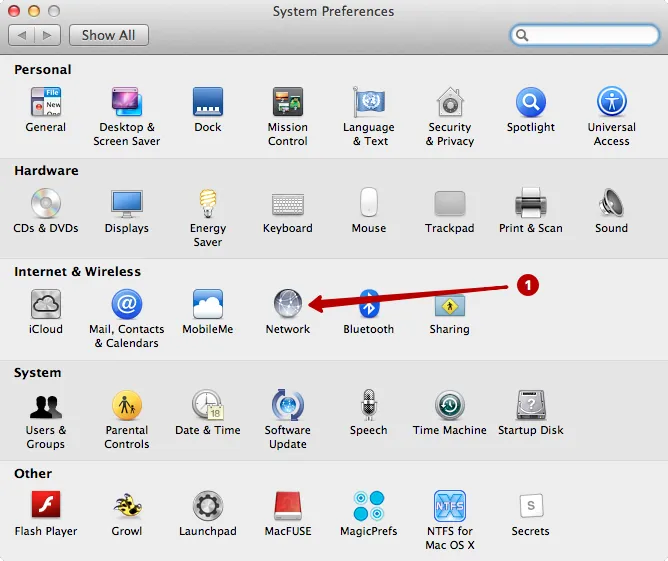Open the Network preferences icon
This screenshot has height=561, width=668.
[288, 304]
